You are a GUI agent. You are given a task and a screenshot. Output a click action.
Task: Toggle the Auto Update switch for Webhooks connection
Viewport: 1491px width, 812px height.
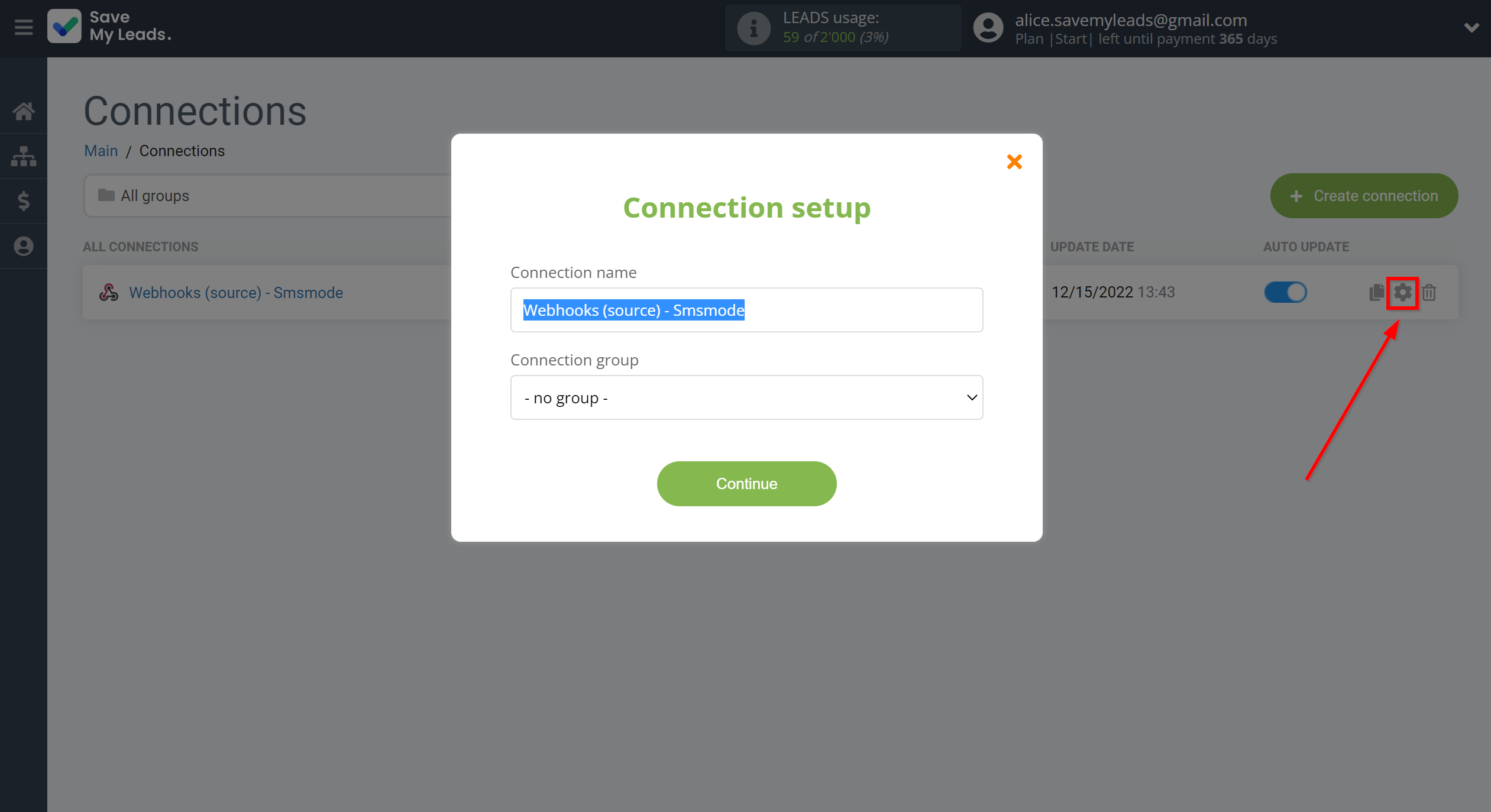pos(1285,292)
